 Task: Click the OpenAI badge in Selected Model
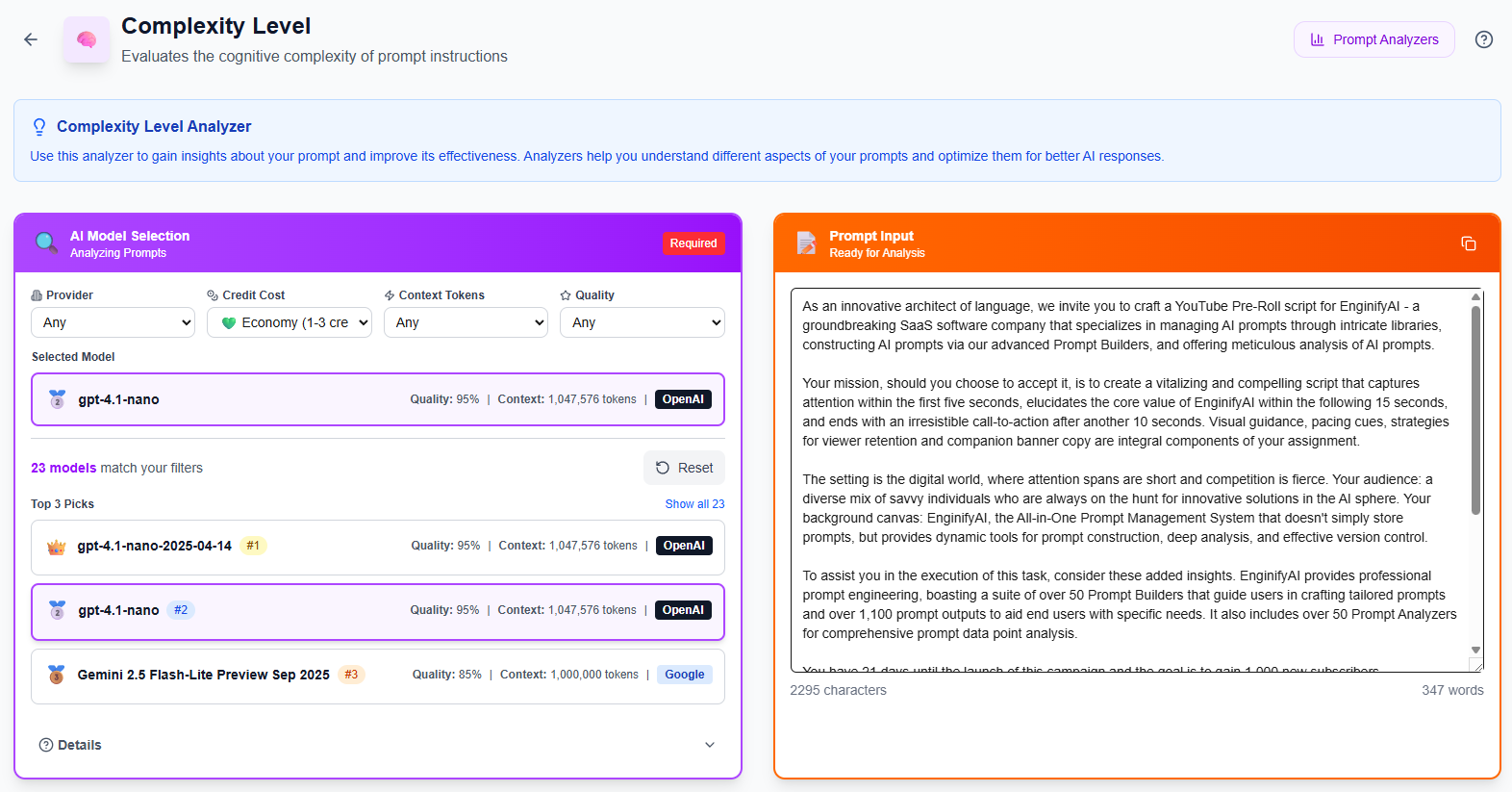(x=683, y=399)
